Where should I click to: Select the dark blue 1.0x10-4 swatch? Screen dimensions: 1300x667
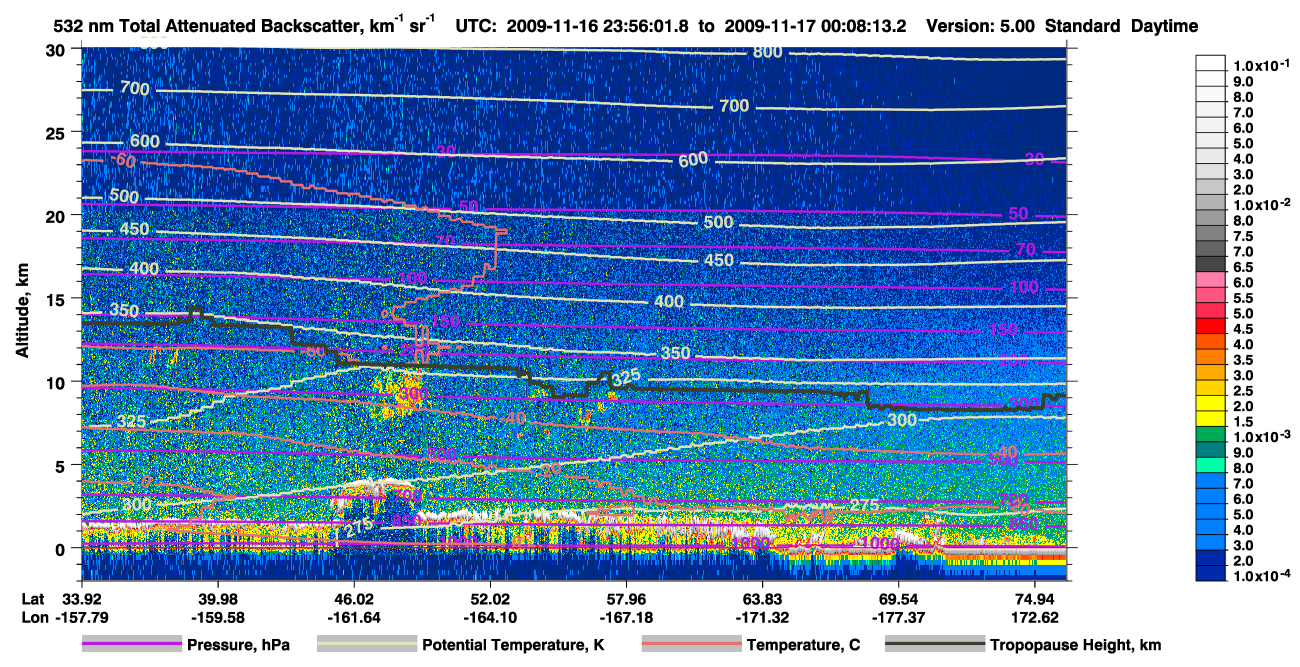point(1211,573)
